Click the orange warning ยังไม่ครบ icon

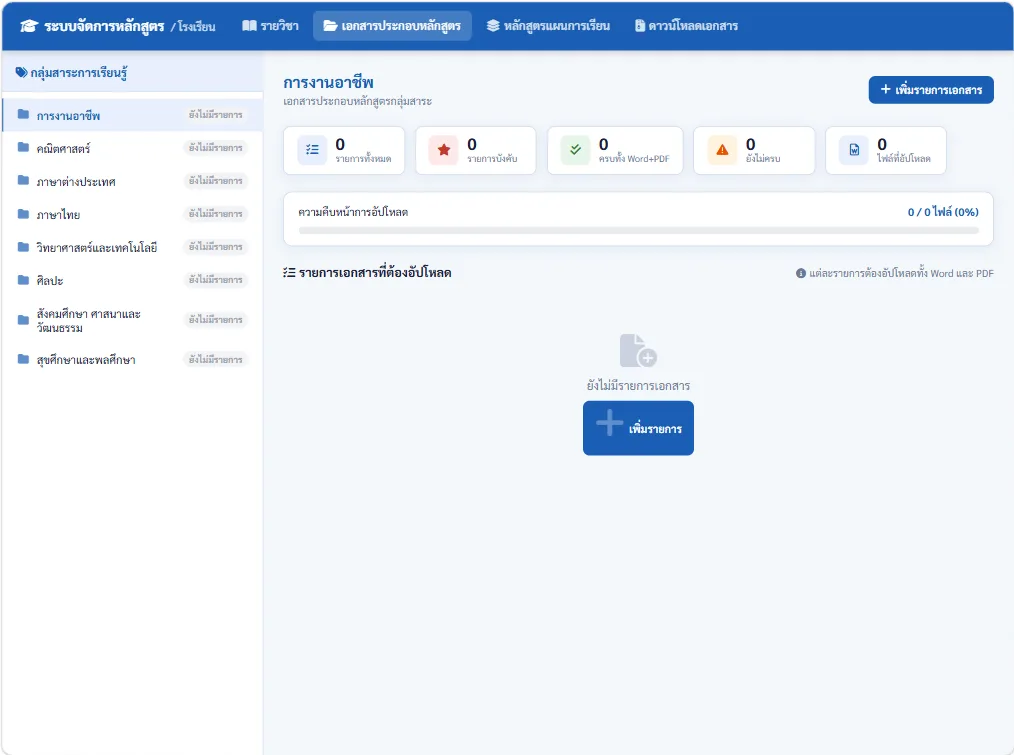point(722,150)
